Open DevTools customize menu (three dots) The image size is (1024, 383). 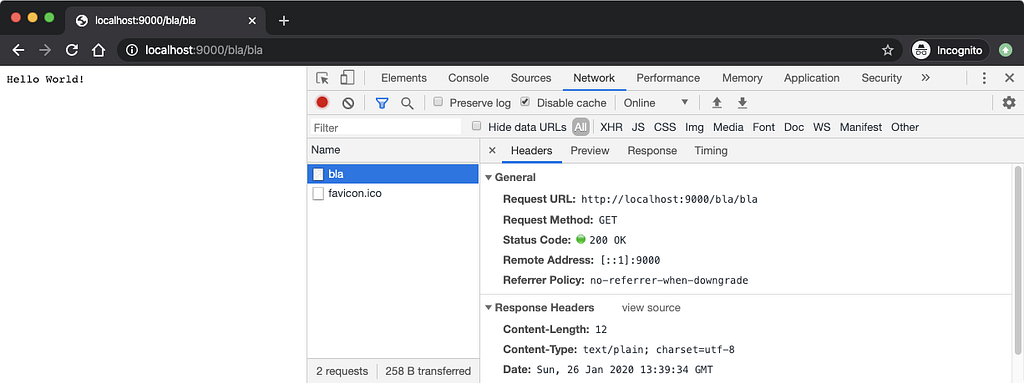point(984,78)
